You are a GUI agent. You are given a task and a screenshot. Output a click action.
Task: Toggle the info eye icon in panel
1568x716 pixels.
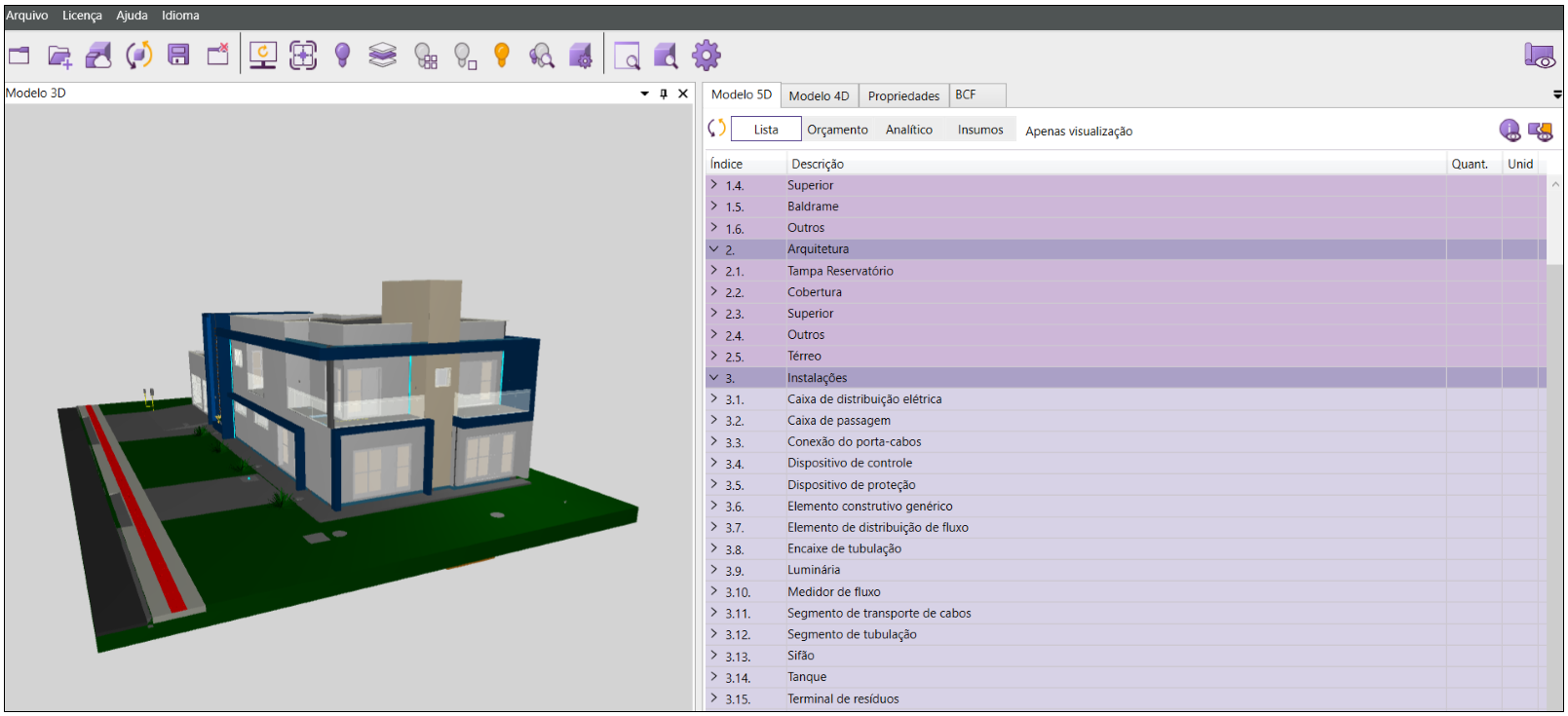tap(1510, 131)
